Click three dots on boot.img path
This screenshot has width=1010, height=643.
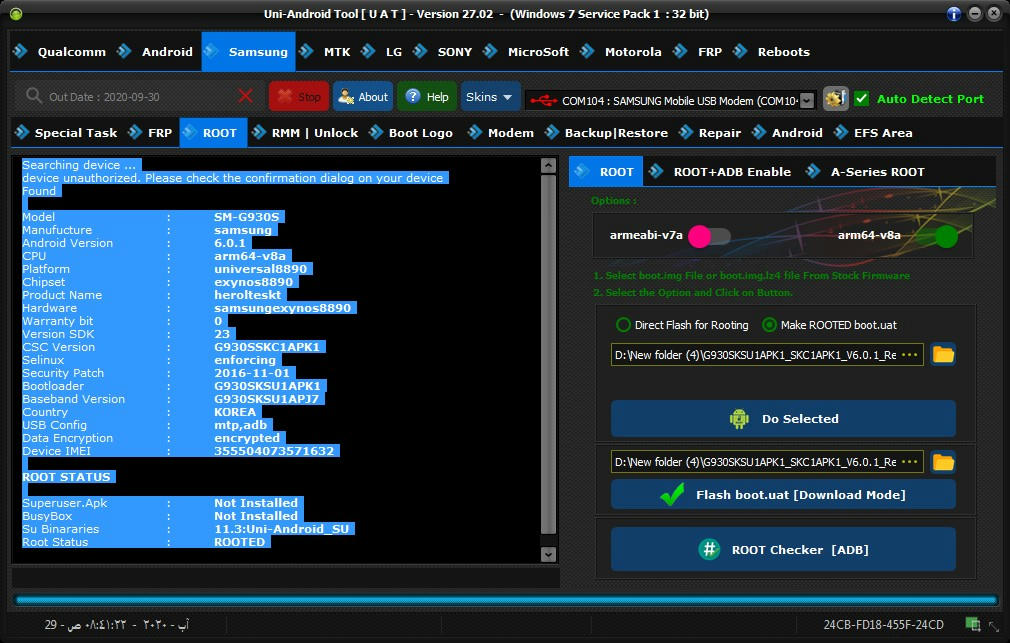[x=910, y=355]
